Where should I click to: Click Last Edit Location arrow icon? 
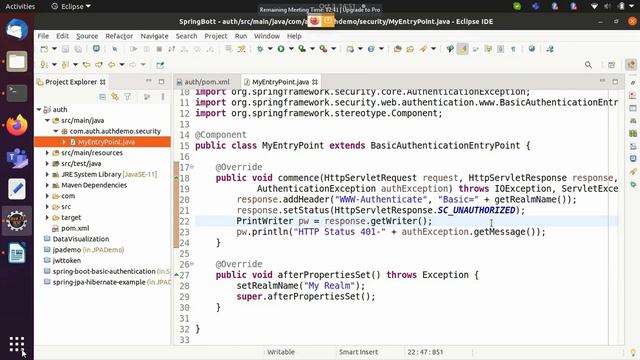pyautogui.click(x=87, y=64)
